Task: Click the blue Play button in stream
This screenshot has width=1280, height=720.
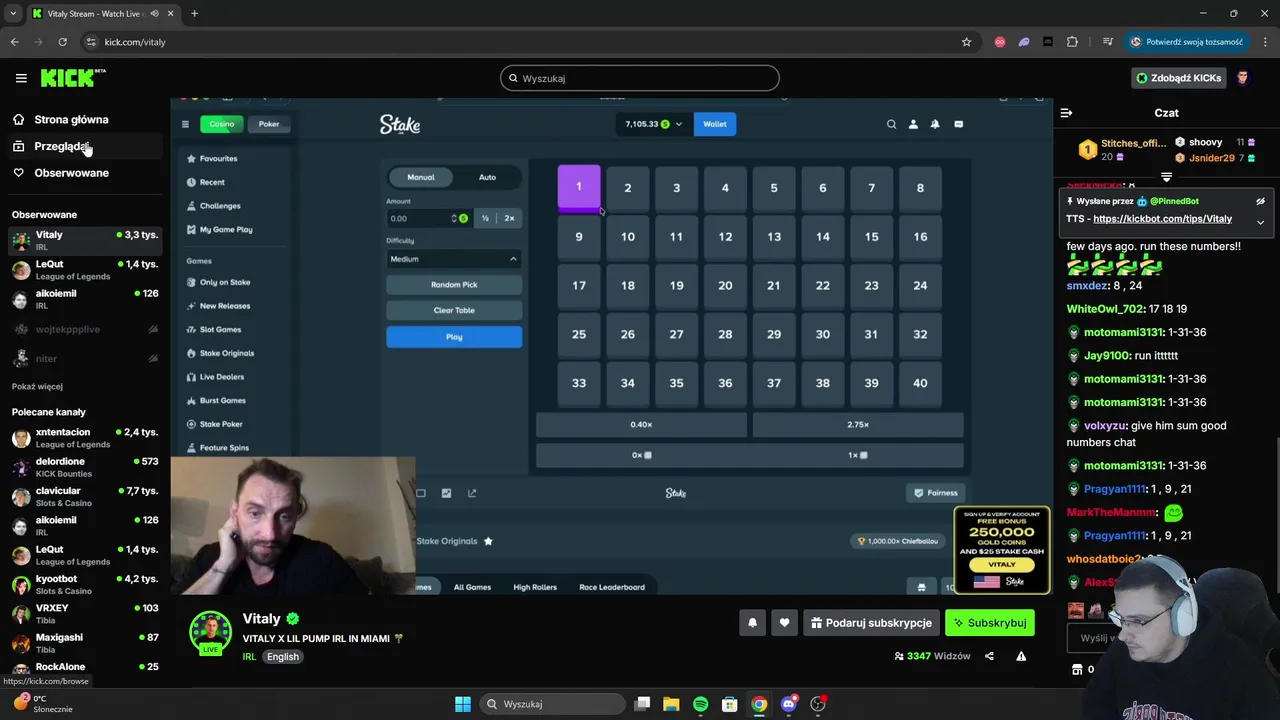Action: pos(454,337)
